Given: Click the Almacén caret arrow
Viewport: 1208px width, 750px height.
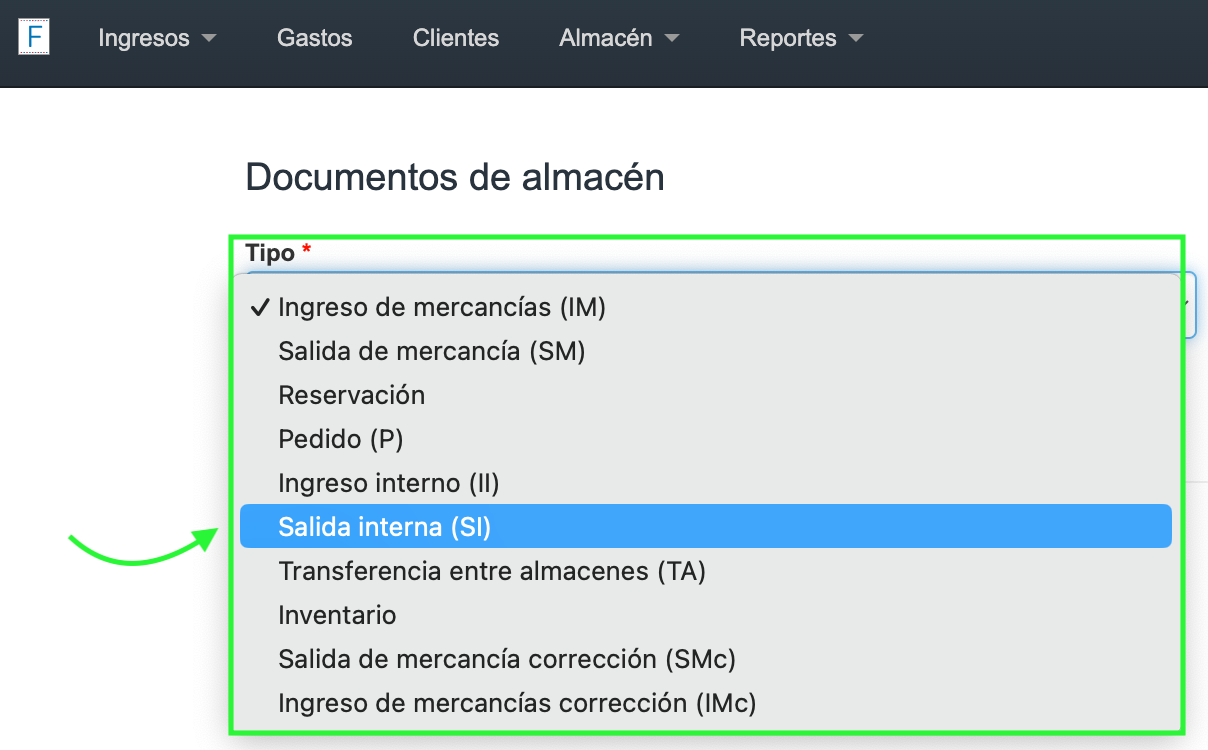Looking at the screenshot, I should coord(672,39).
